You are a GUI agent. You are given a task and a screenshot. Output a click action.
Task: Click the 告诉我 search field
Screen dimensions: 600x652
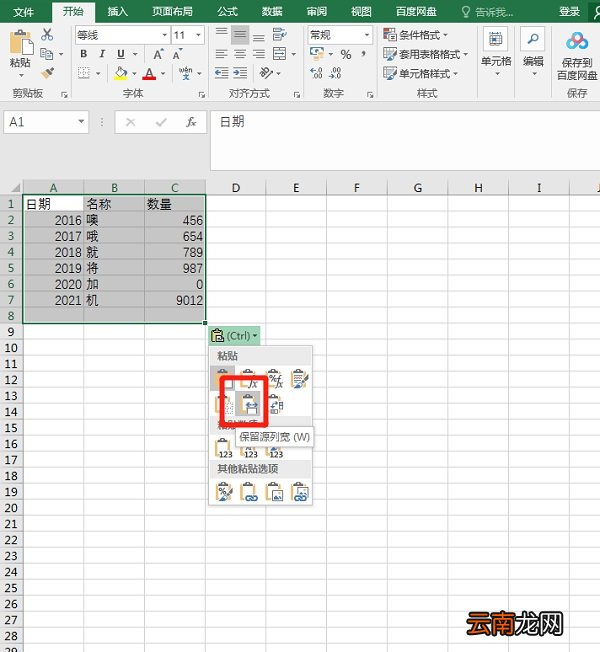(x=488, y=12)
